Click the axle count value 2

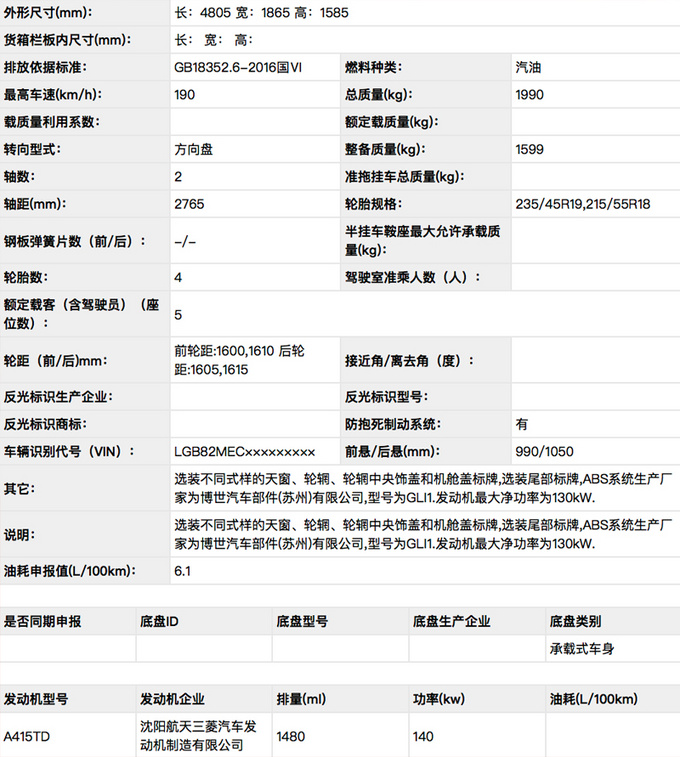pyautogui.click(x=178, y=177)
